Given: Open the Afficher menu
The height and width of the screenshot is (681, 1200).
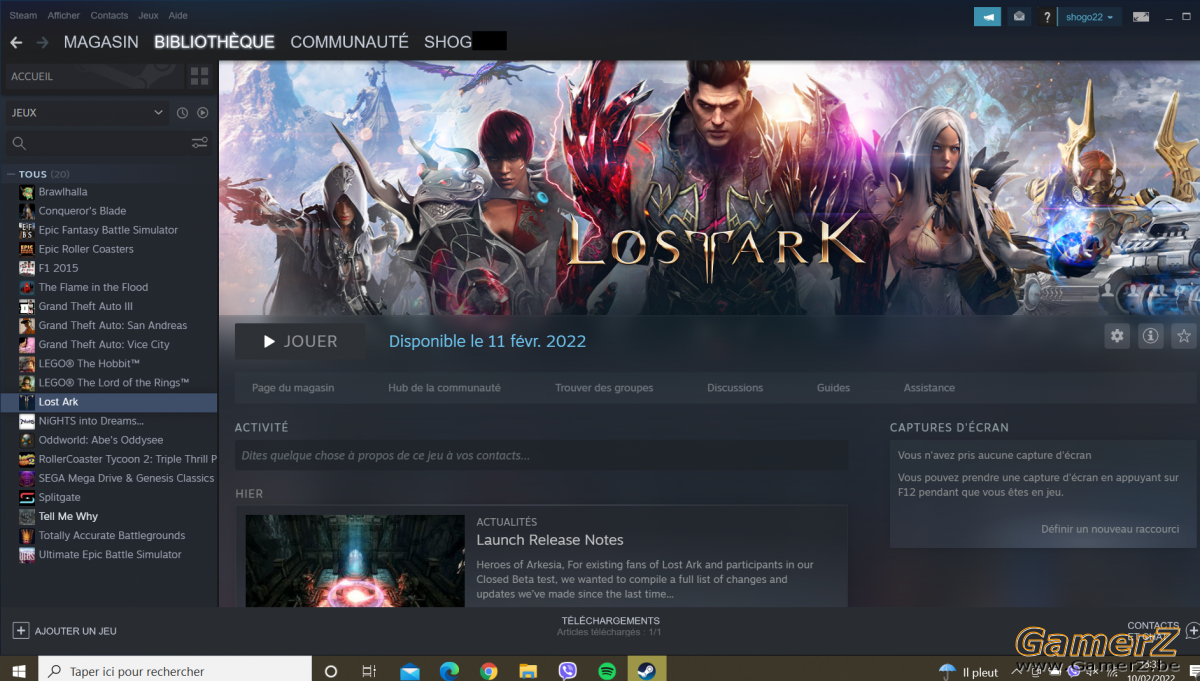Looking at the screenshot, I should tap(64, 15).
